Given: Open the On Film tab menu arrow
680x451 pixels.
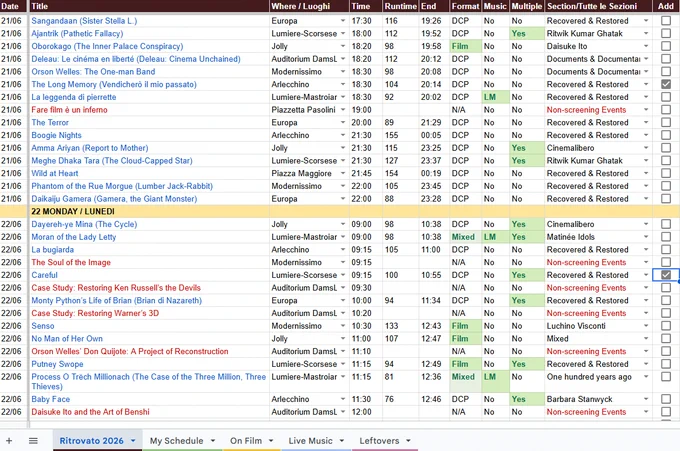Looking at the screenshot, I should pos(271,441).
